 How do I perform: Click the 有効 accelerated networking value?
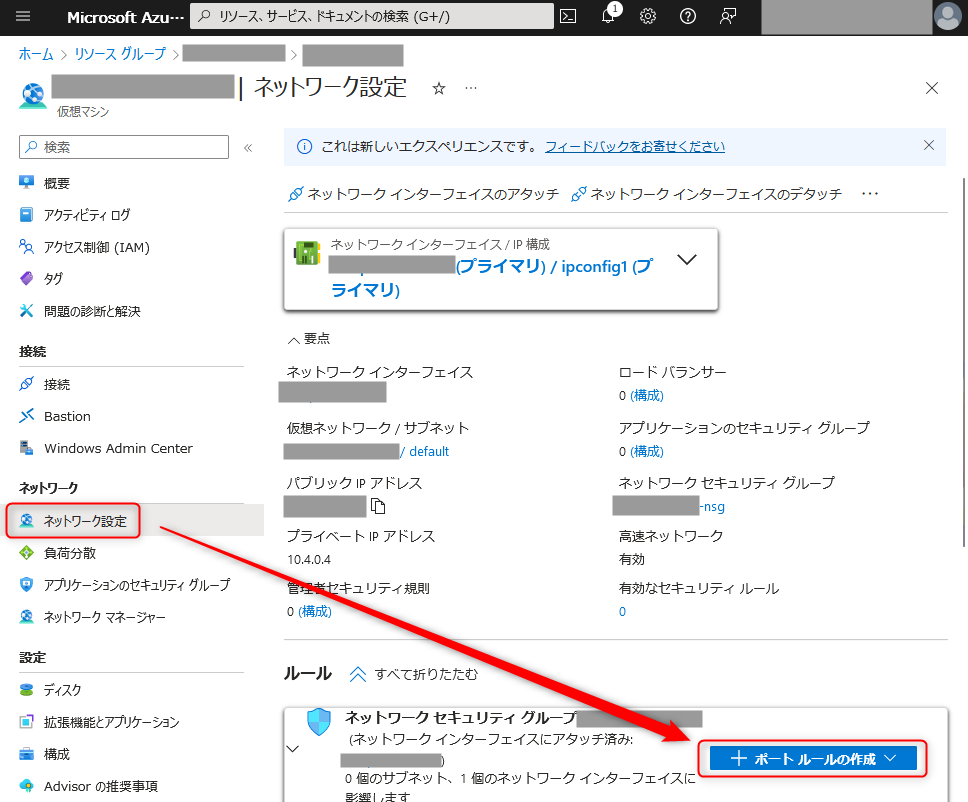click(x=632, y=559)
